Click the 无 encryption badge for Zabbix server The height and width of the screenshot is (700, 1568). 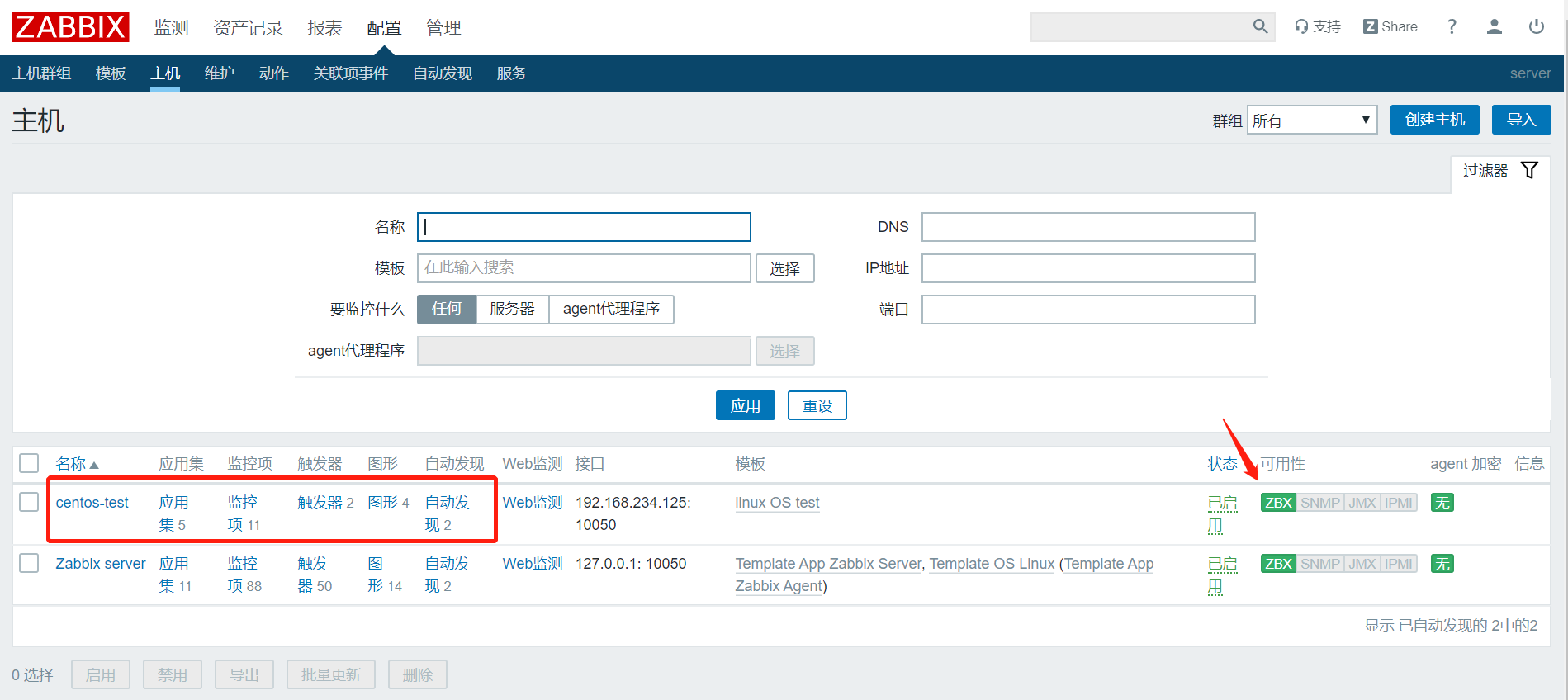click(x=1442, y=564)
